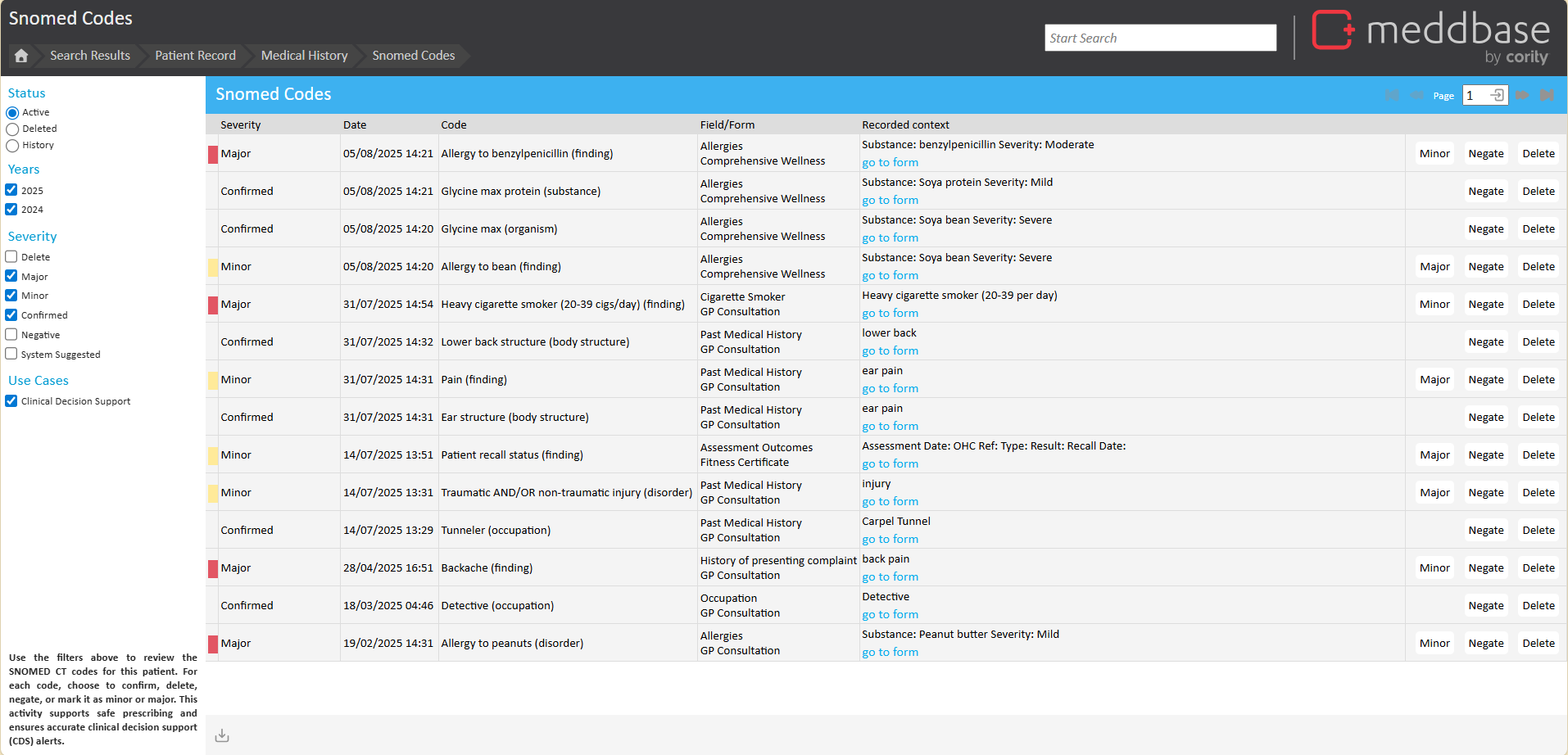Enable the Negative severity checkbox

[11, 335]
